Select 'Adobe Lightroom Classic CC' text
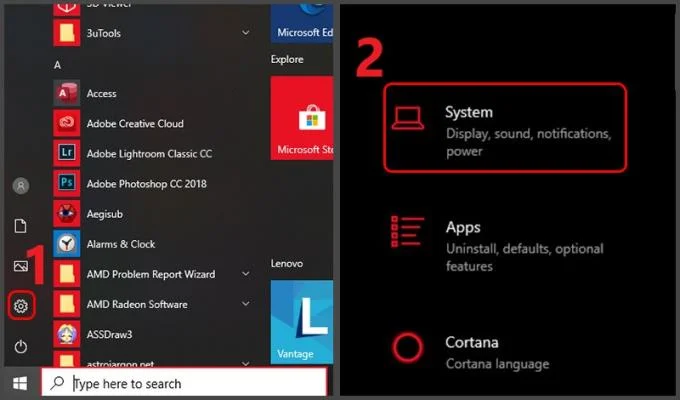The image size is (680, 400). click(x=150, y=154)
